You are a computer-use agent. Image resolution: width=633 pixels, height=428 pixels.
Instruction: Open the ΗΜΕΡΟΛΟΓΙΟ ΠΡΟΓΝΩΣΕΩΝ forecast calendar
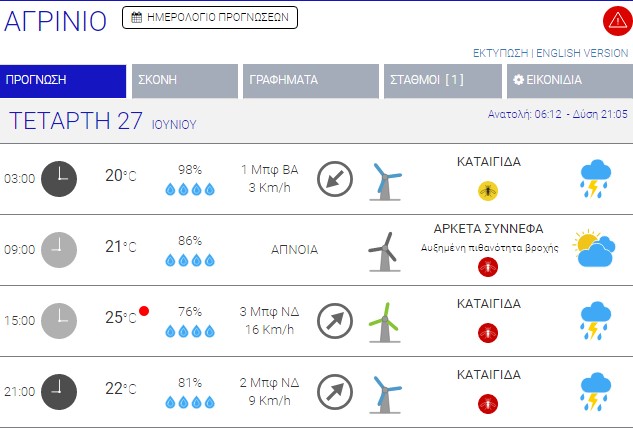(210, 17)
